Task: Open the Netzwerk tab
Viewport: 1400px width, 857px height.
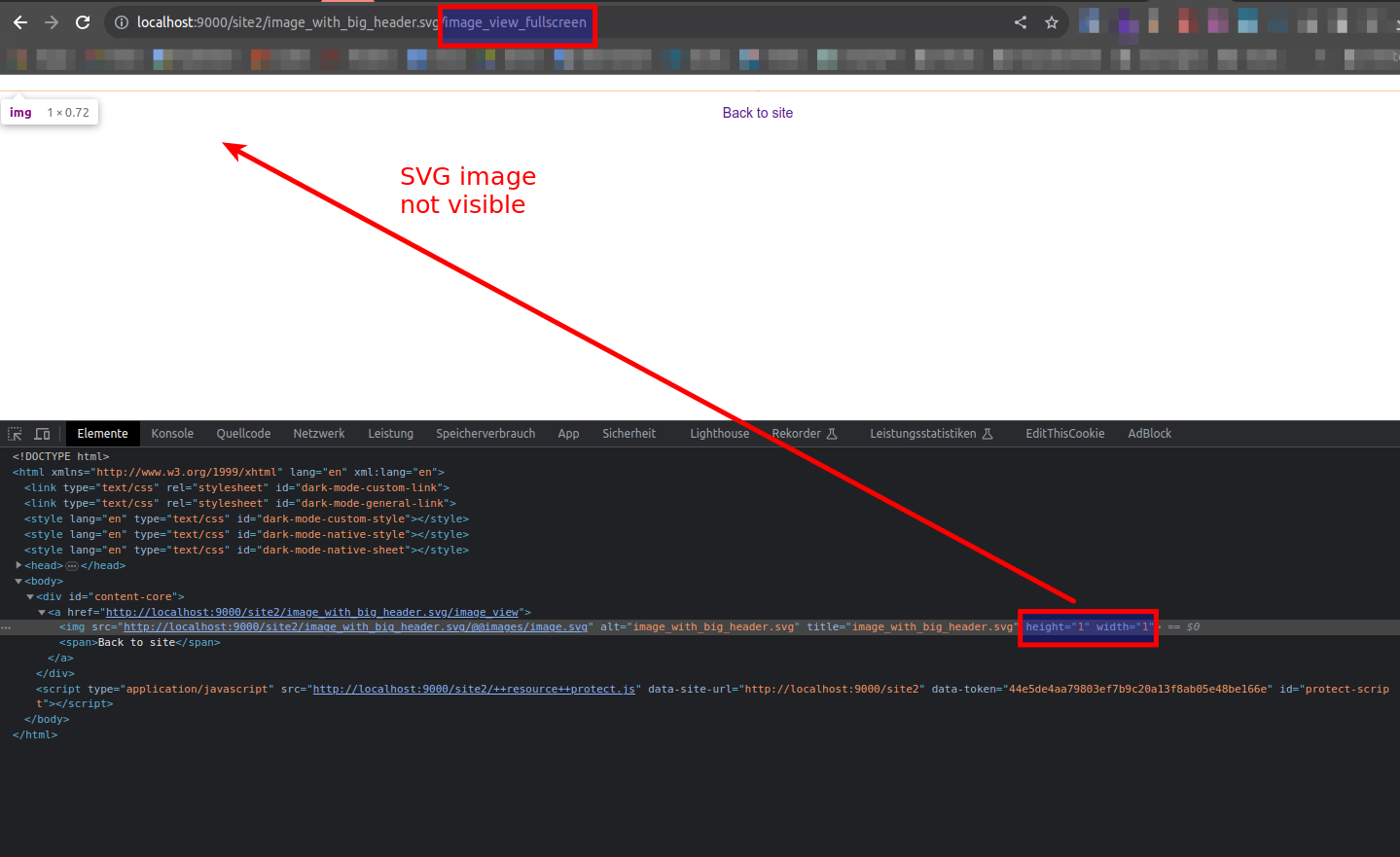Action: (318, 433)
